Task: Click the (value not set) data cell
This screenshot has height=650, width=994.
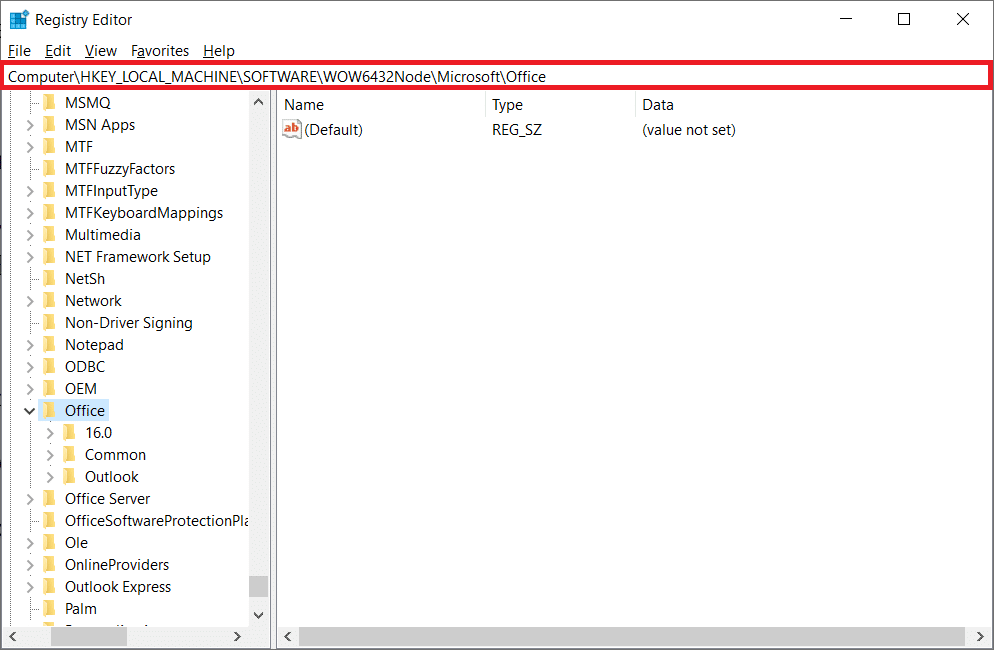Action: [689, 130]
